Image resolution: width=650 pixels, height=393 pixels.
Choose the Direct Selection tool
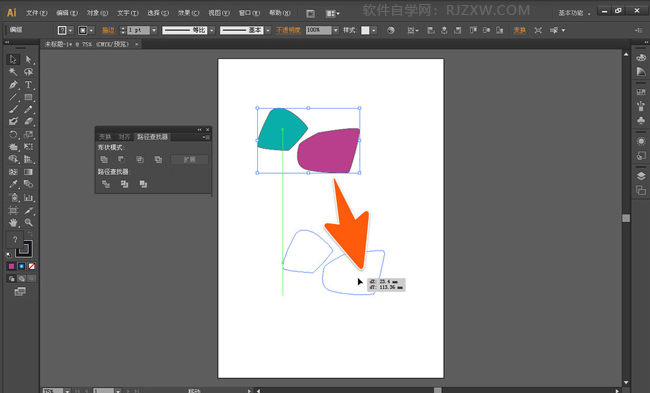(28, 60)
